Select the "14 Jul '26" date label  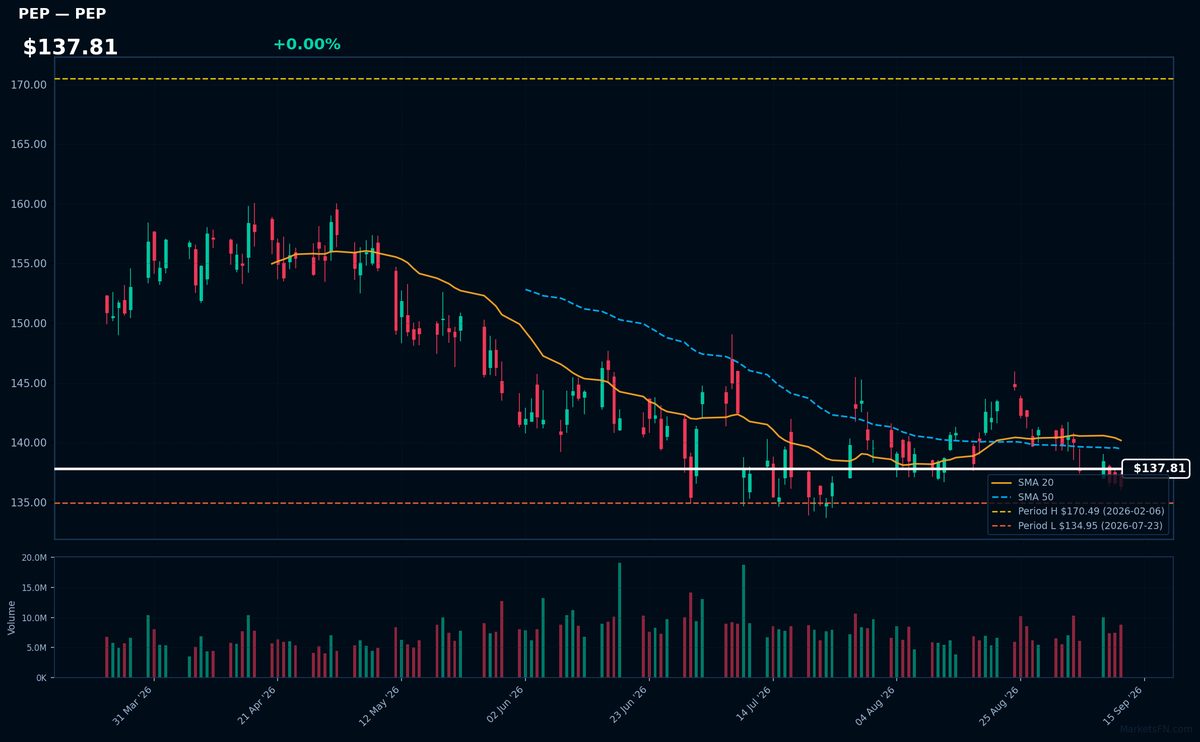[753, 705]
